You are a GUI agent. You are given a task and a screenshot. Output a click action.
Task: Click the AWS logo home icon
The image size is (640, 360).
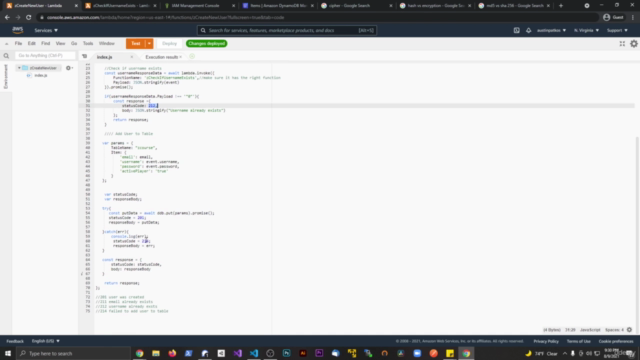pos(18,30)
